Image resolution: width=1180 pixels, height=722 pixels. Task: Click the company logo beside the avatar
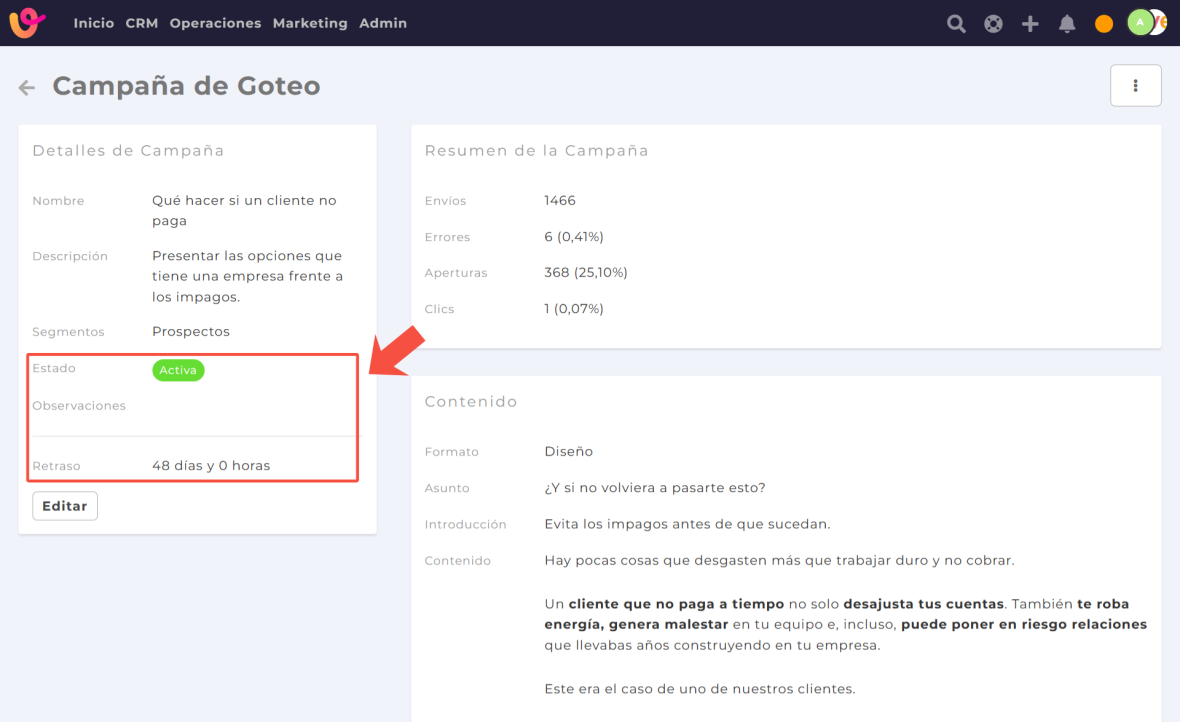(1159, 23)
